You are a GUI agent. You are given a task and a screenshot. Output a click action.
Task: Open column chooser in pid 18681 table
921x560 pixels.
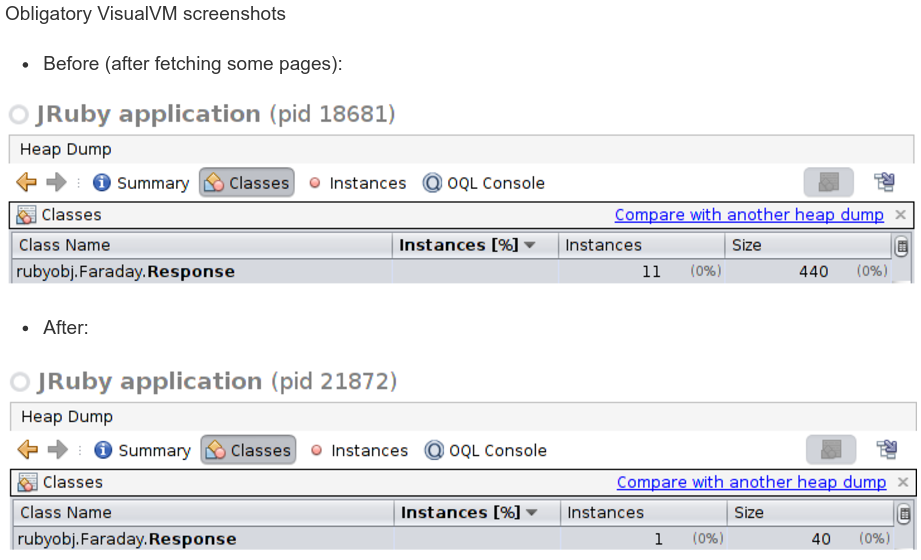coord(902,246)
